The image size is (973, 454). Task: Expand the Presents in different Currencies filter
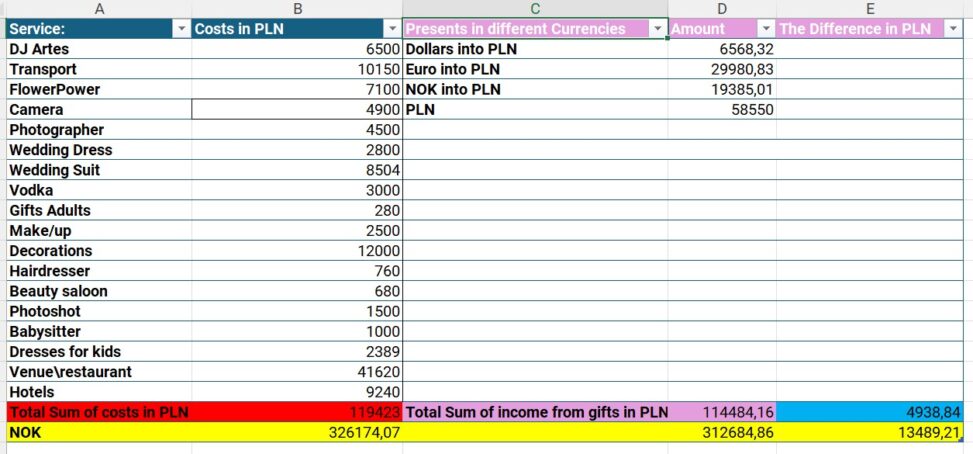658,29
